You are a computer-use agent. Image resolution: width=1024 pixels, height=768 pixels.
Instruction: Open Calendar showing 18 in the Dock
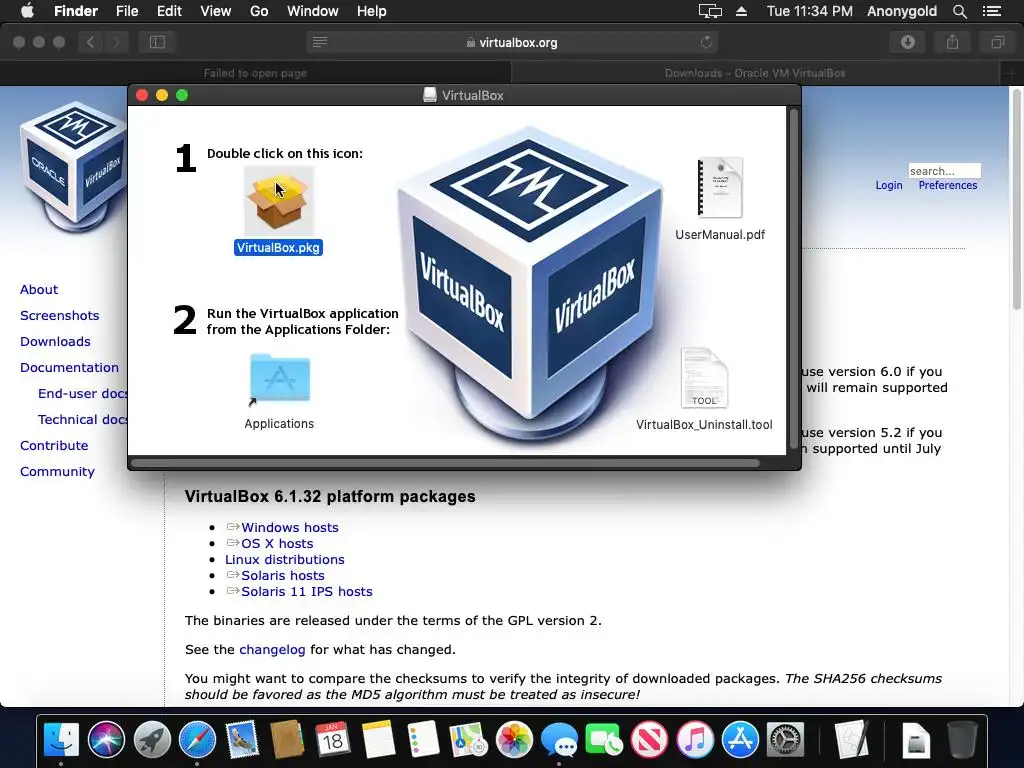point(333,739)
